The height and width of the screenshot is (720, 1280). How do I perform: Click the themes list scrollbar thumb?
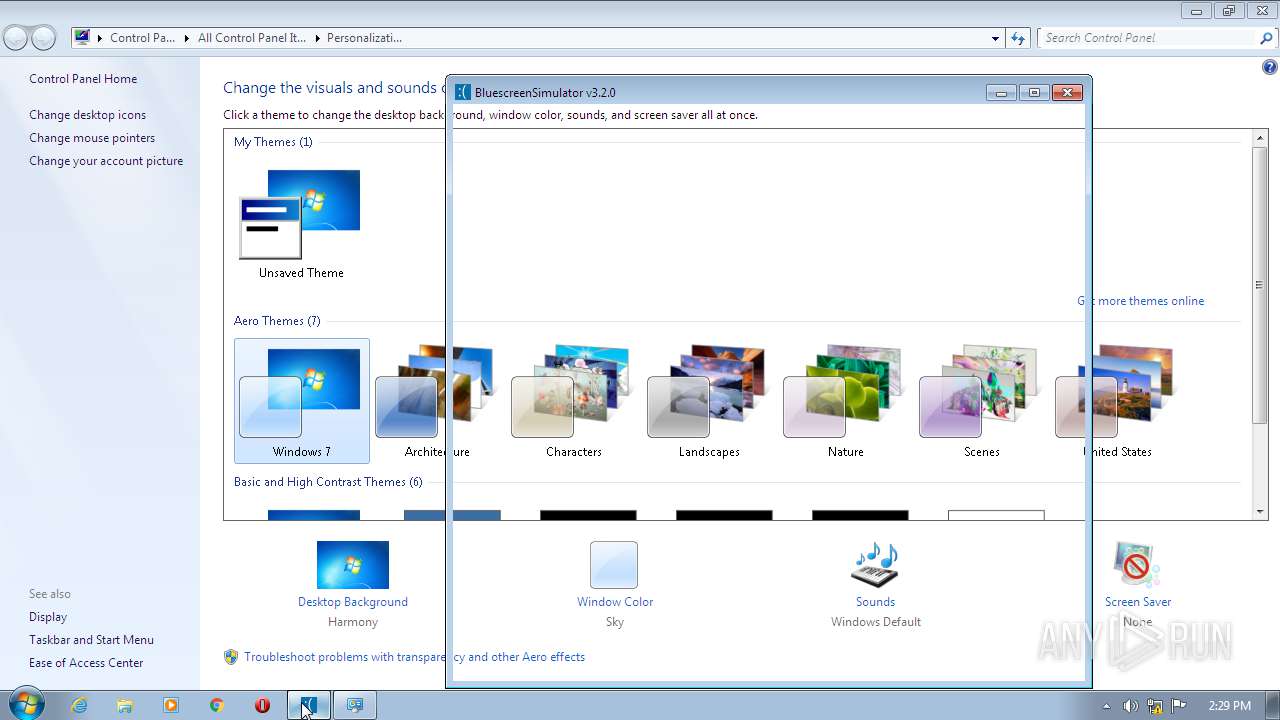[x=1260, y=284]
